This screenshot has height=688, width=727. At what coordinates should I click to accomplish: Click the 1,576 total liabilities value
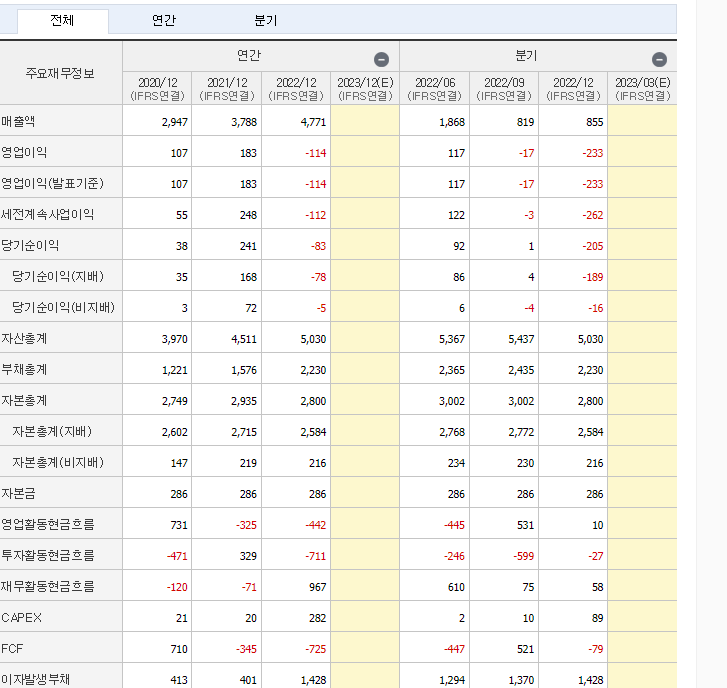244,371
